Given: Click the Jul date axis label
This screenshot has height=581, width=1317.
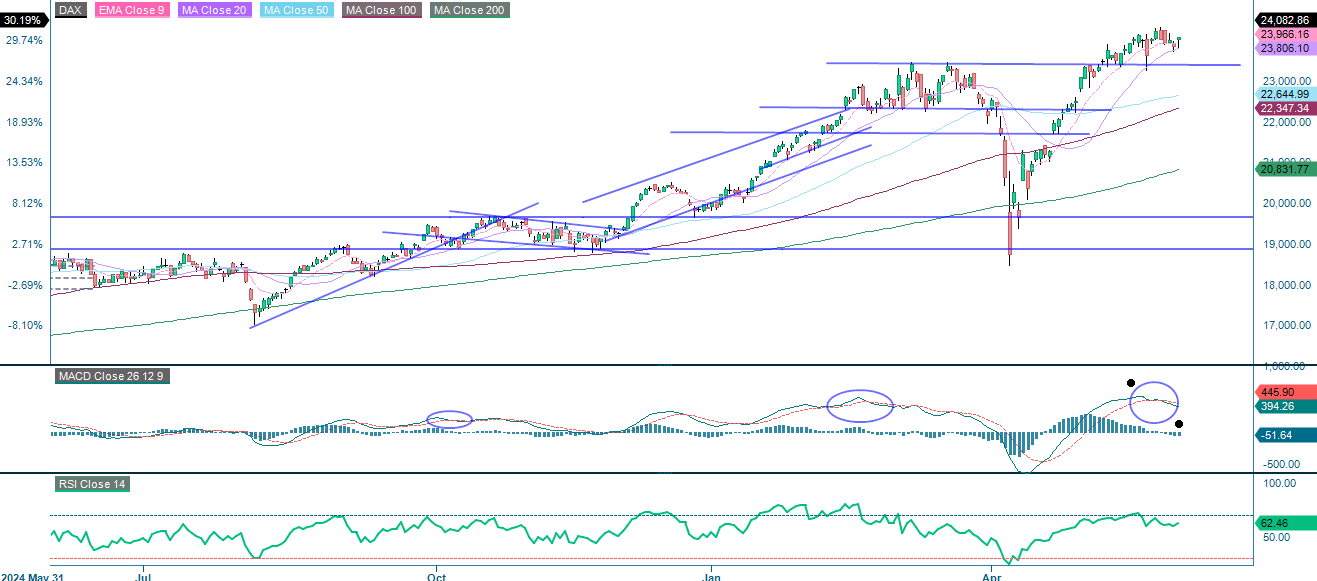Looking at the screenshot, I should pos(142,577).
